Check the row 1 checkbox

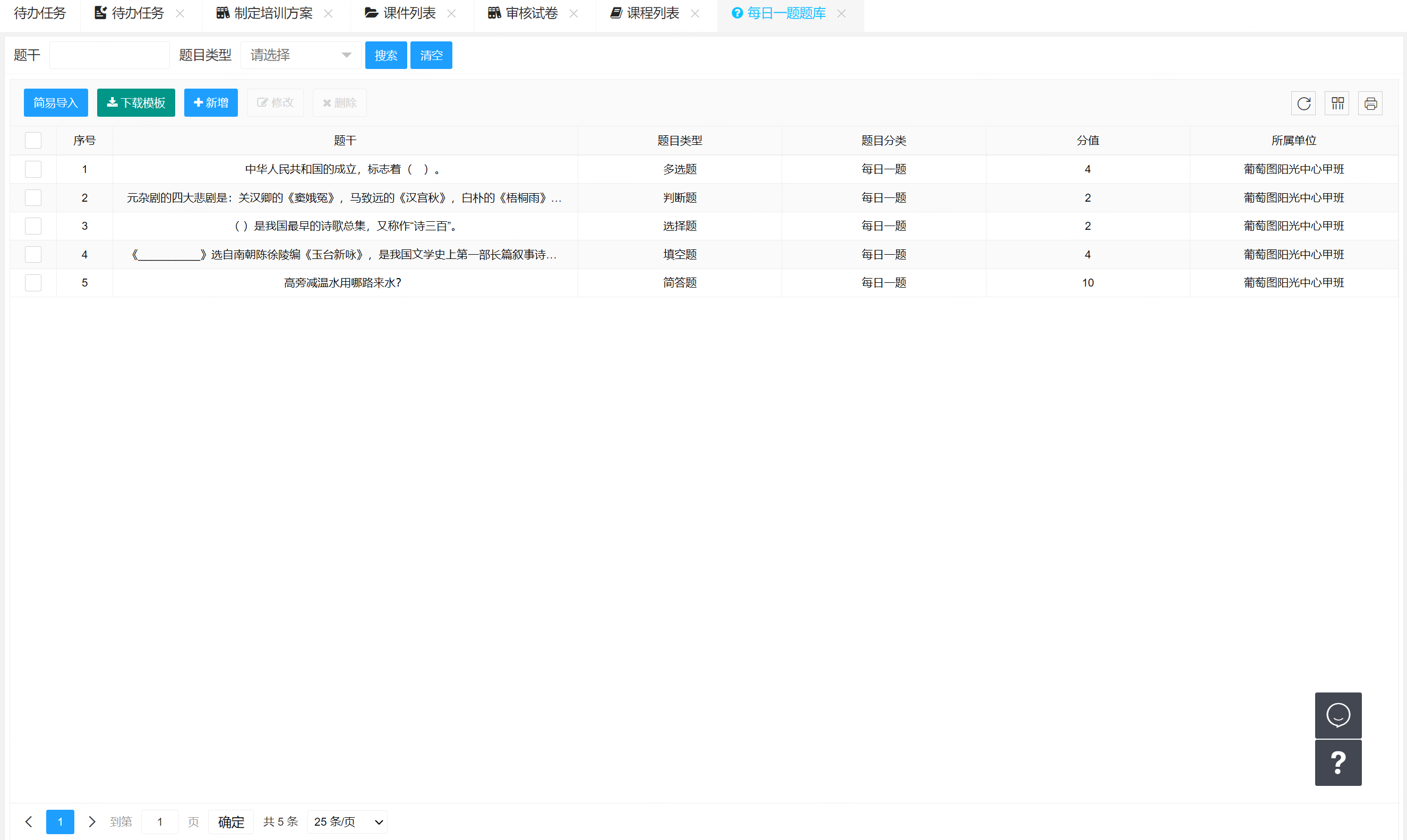tap(33, 169)
